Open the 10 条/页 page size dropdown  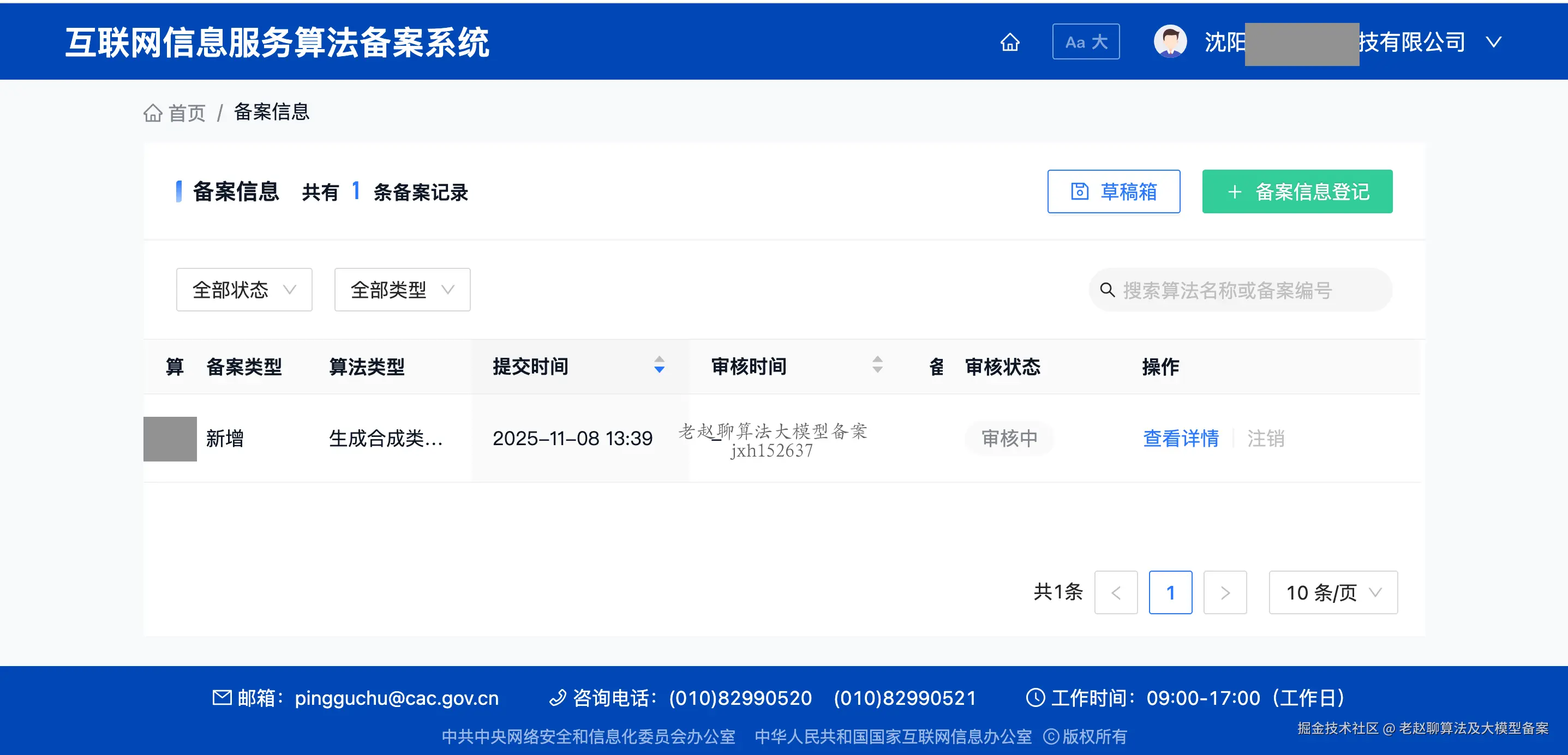[1332, 592]
